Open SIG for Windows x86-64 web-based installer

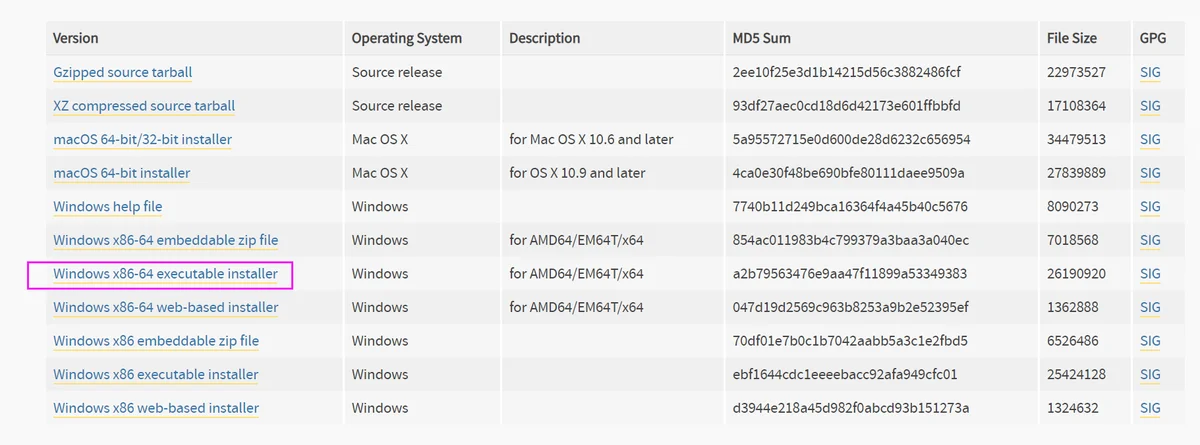coord(1150,307)
